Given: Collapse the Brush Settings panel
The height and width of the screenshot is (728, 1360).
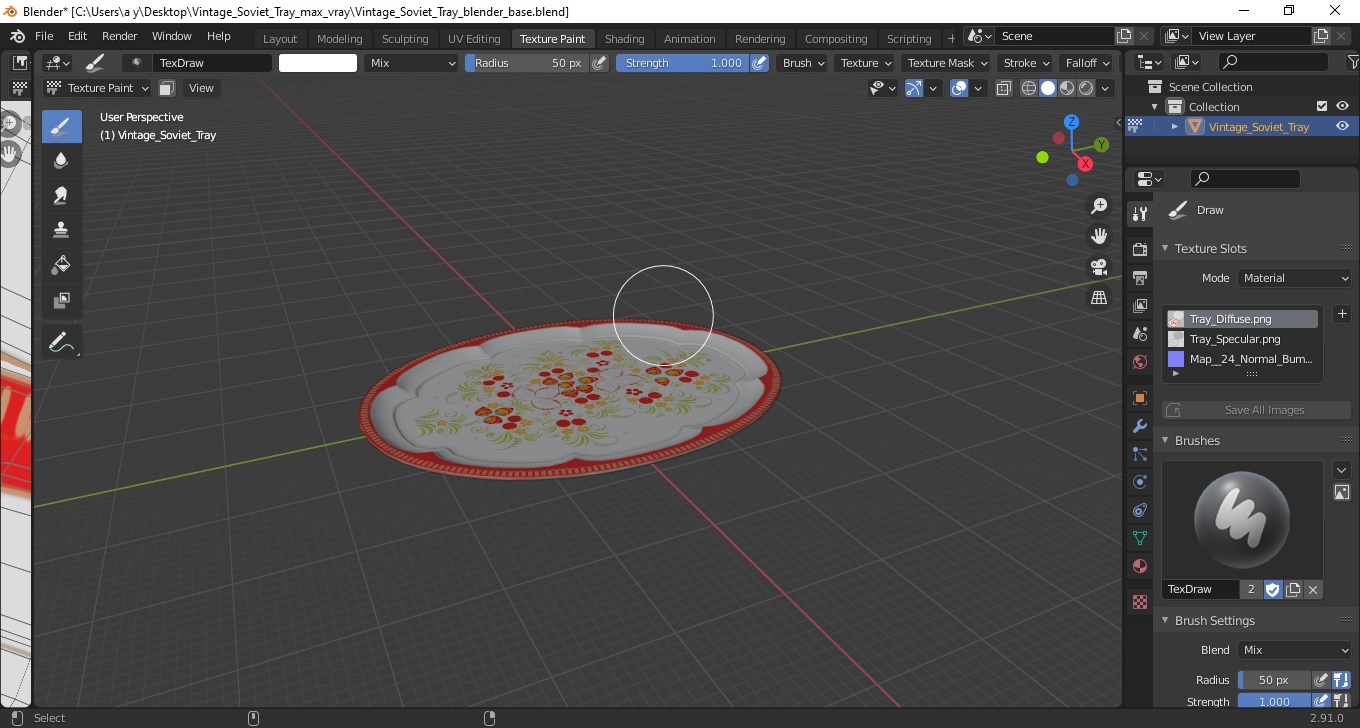Looking at the screenshot, I should pos(1165,620).
